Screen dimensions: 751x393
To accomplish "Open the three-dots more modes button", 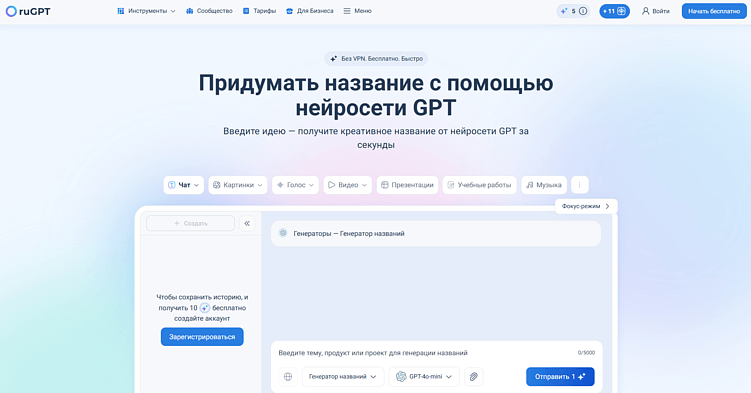I will click(580, 185).
